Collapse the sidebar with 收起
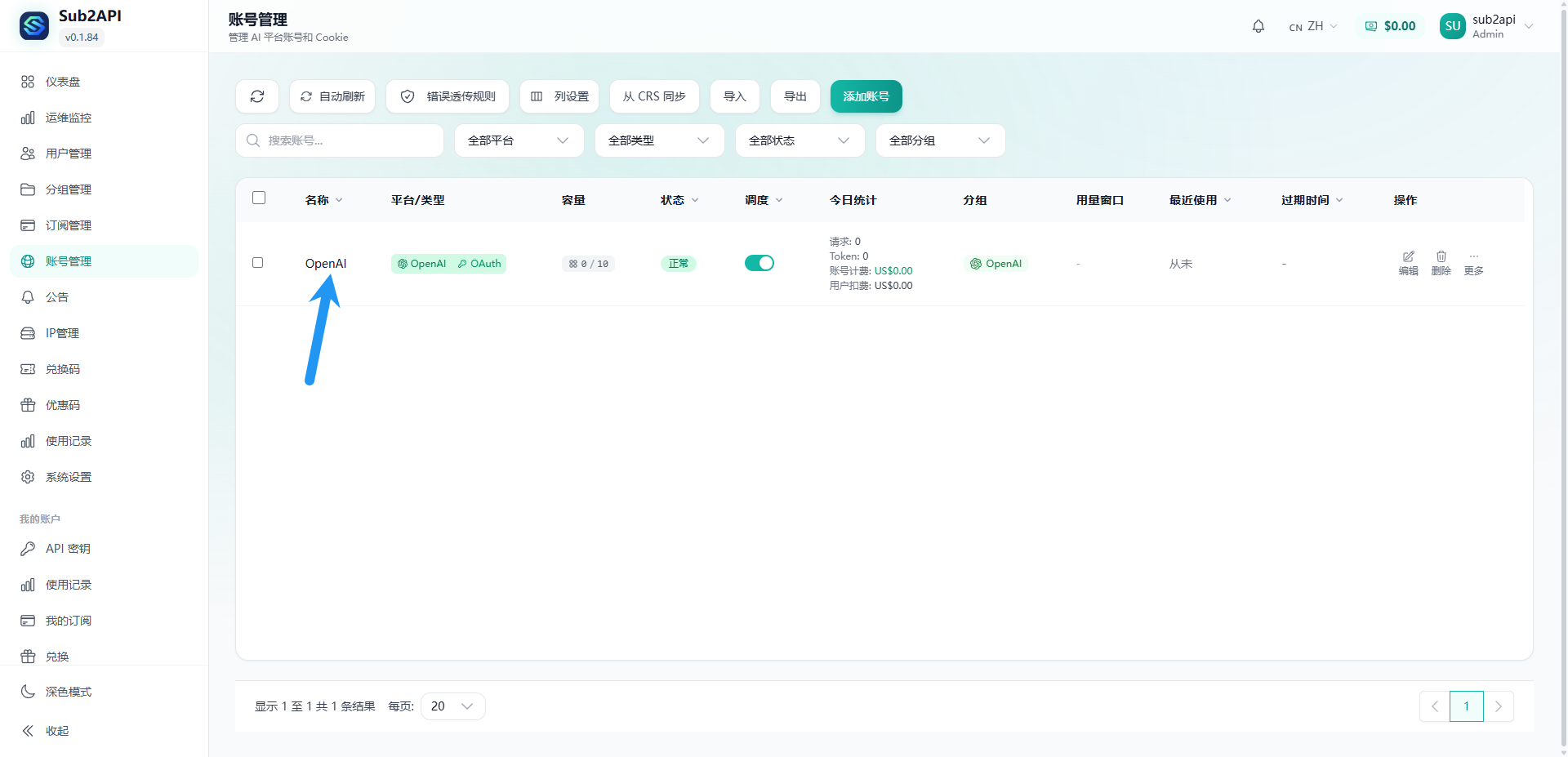The image size is (1568, 757). coord(57,730)
